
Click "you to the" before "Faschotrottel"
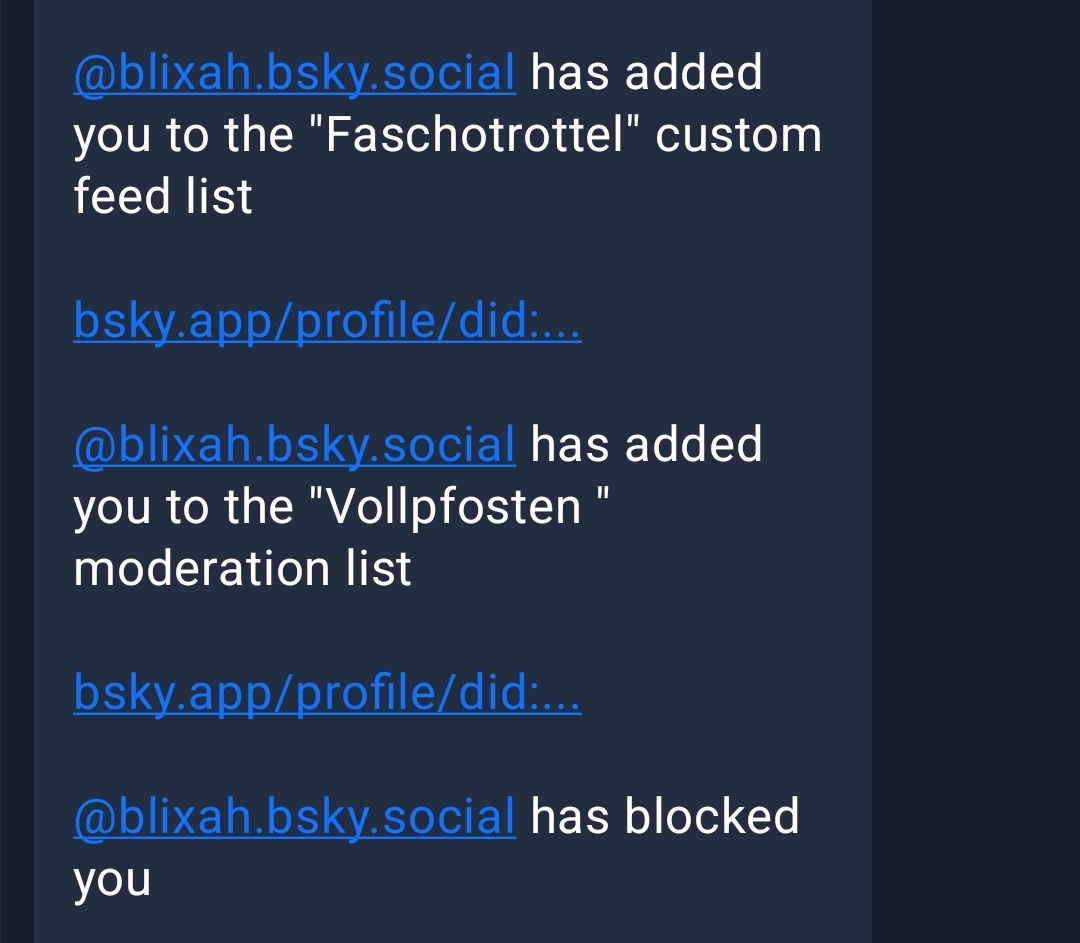click(183, 135)
